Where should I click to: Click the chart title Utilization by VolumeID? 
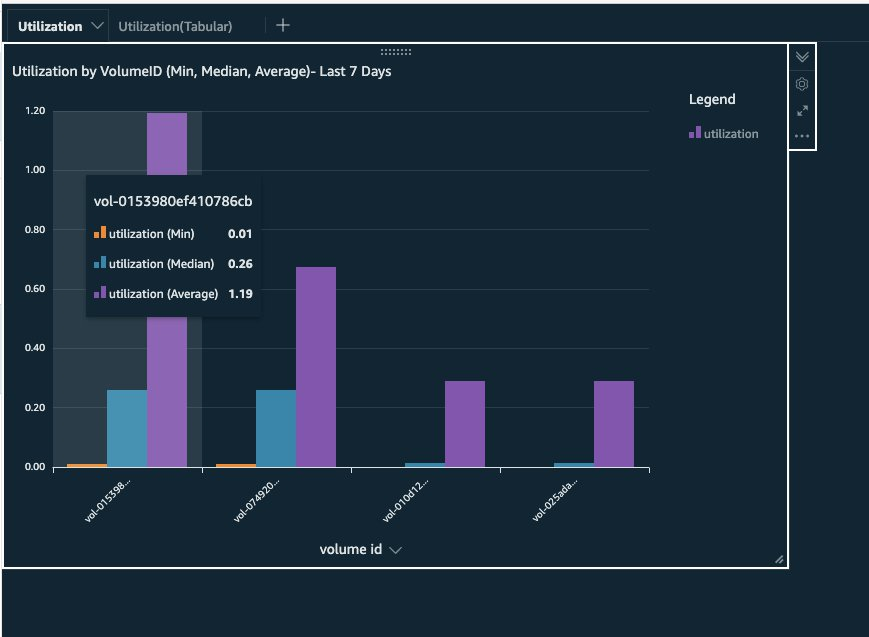pos(200,71)
